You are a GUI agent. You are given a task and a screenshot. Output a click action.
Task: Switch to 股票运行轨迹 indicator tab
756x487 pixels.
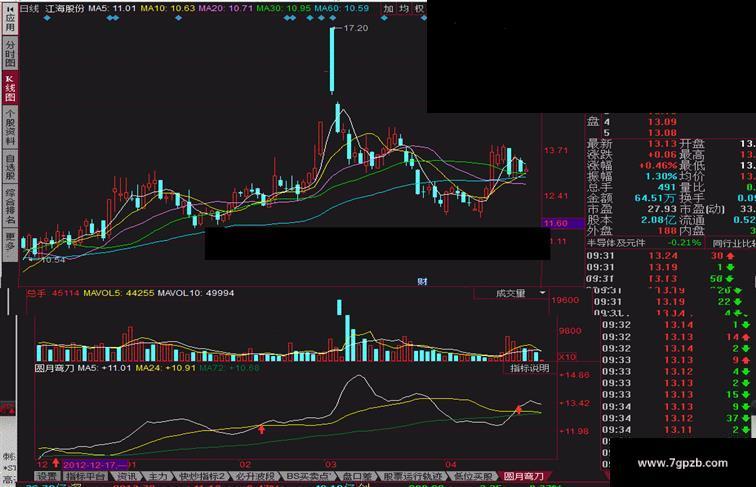[x=413, y=476]
